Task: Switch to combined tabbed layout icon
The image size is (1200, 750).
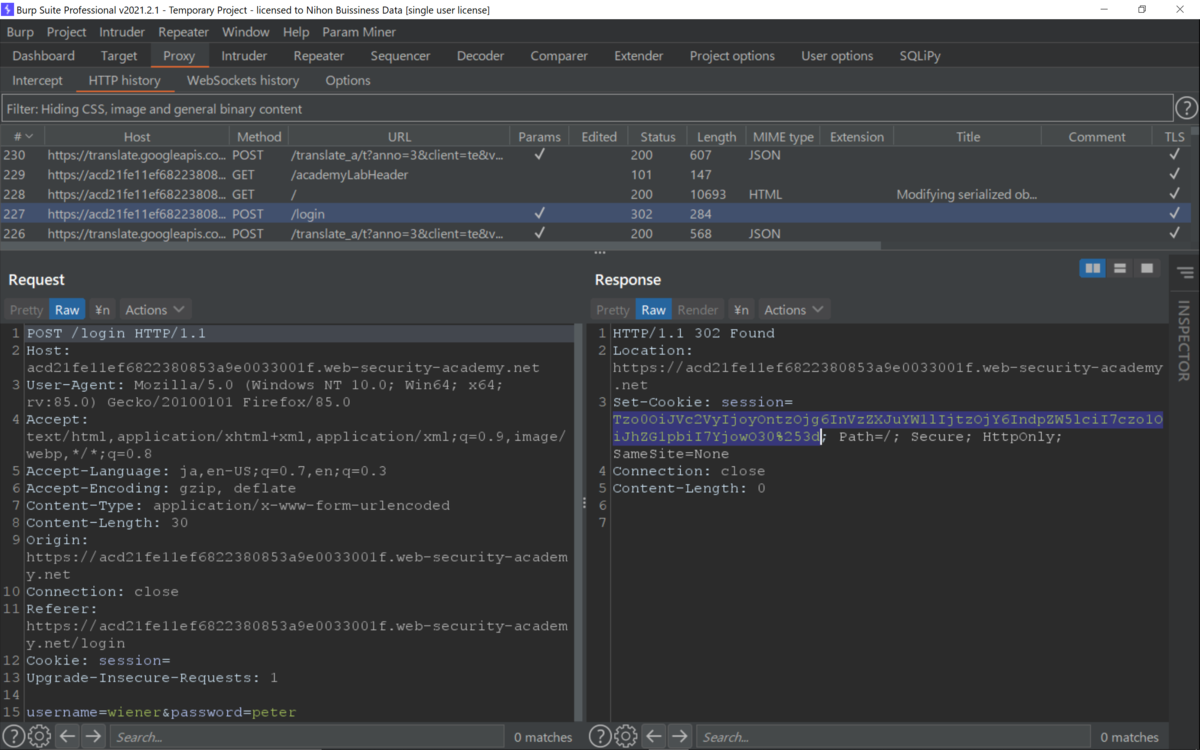Action: (1147, 269)
